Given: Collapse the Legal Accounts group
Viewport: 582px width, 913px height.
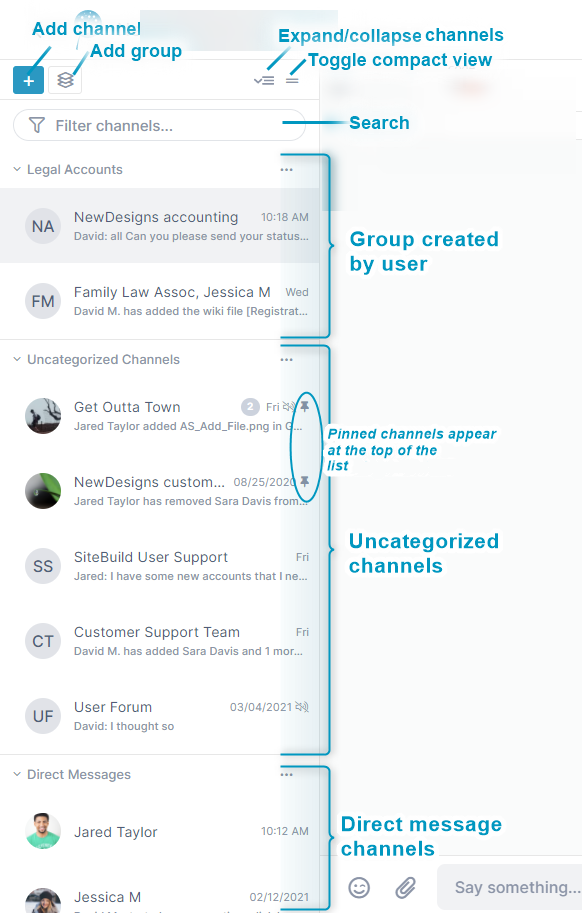Looking at the screenshot, I should [x=17, y=169].
